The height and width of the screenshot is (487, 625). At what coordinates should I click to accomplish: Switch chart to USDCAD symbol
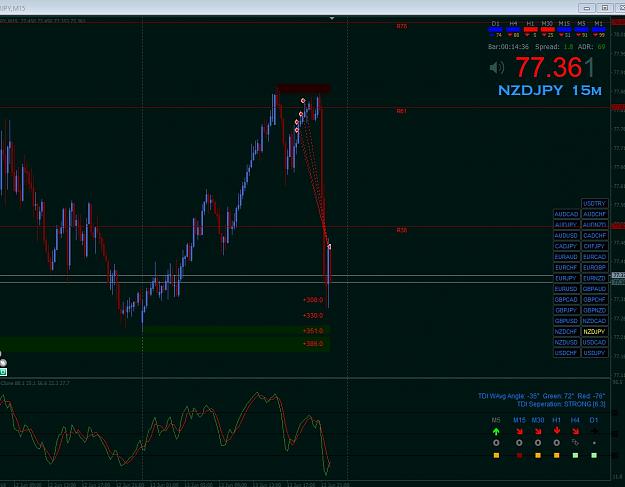coord(595,342)
